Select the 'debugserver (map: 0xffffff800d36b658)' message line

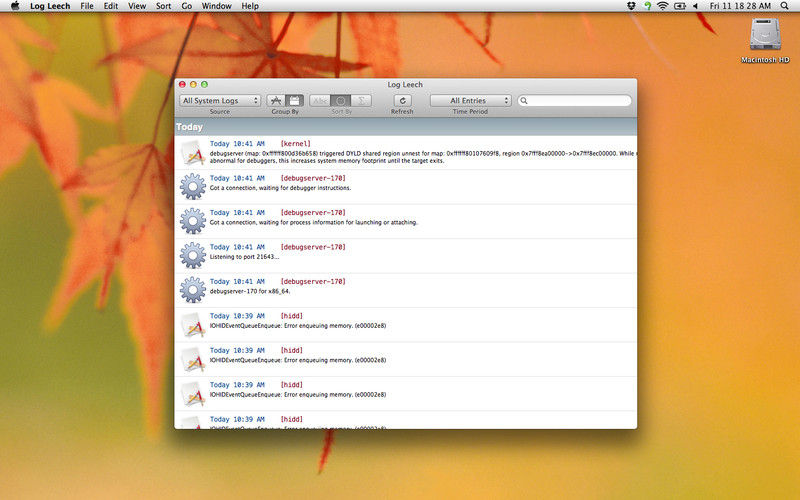click(x=423, y=153)
